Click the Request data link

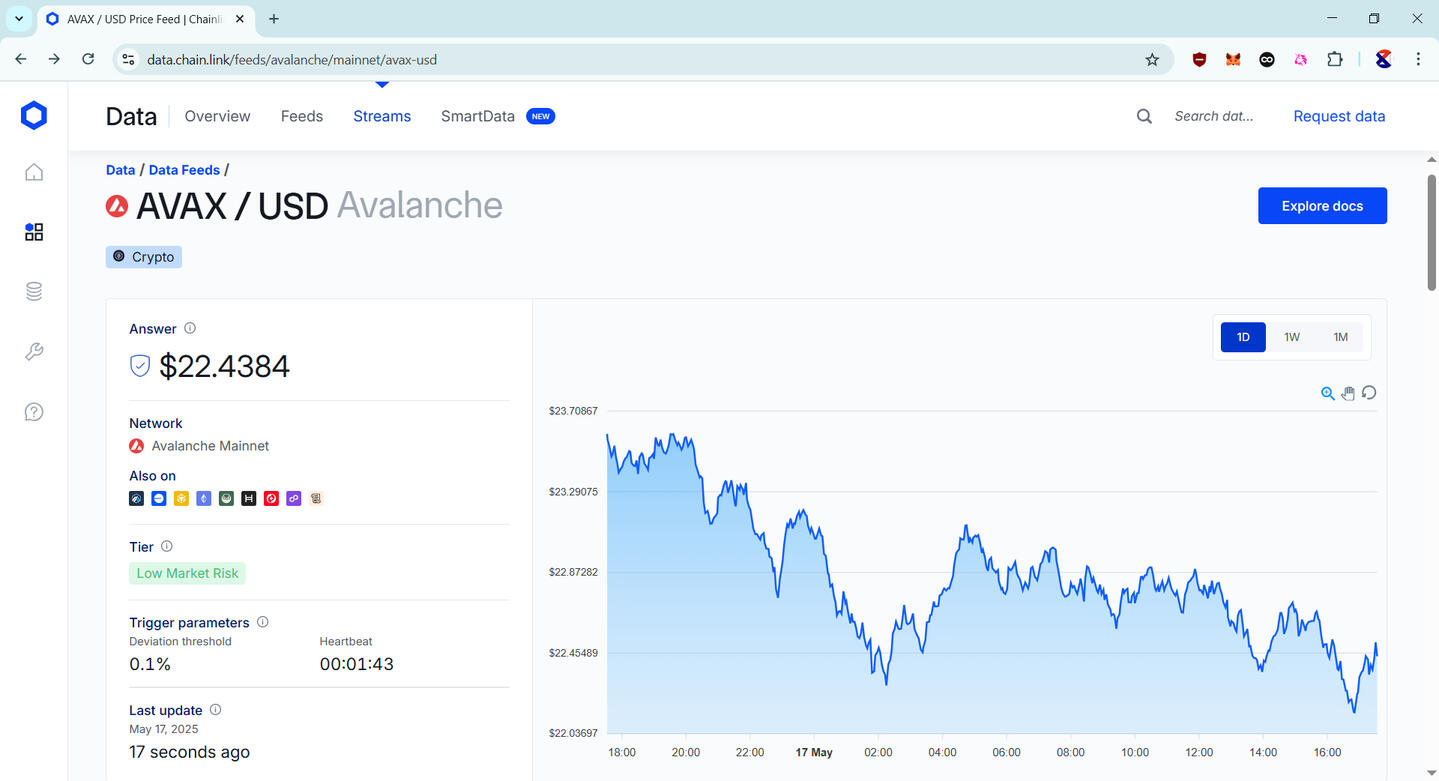coord(1339,116)
